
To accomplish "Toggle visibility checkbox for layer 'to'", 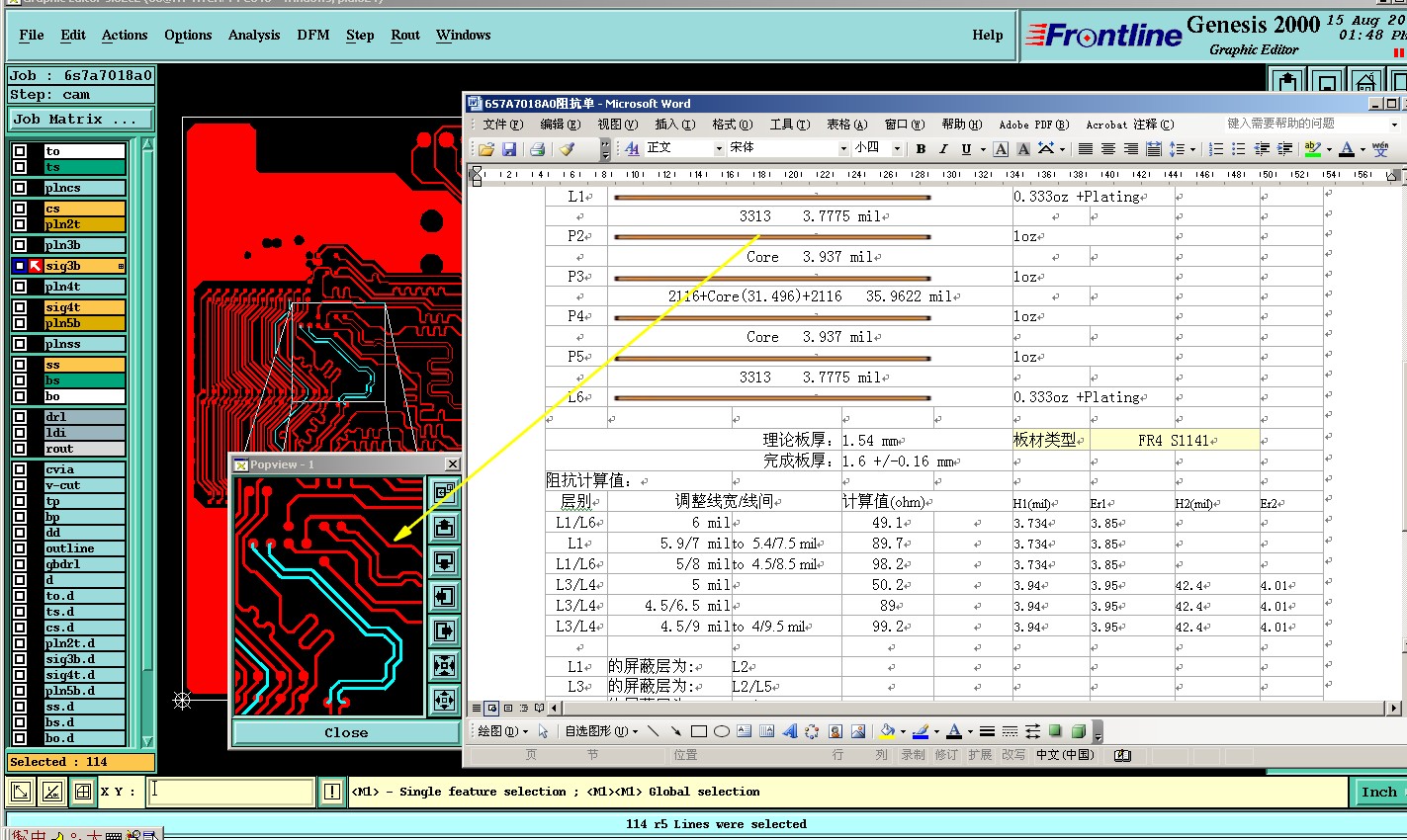I will coord(20,151).
